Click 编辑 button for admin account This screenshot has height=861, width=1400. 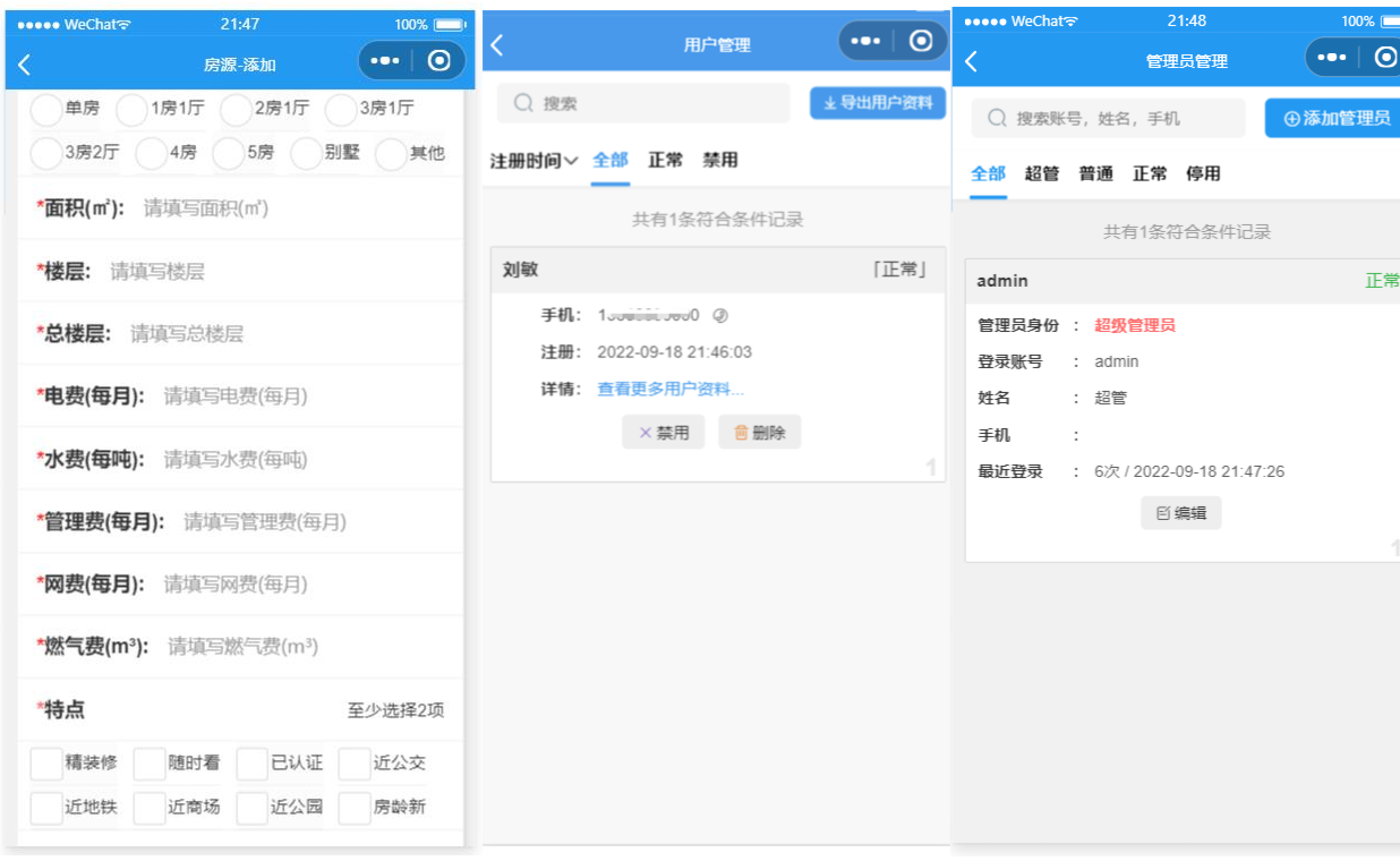pyautogui.click(x=1181, y=514)
